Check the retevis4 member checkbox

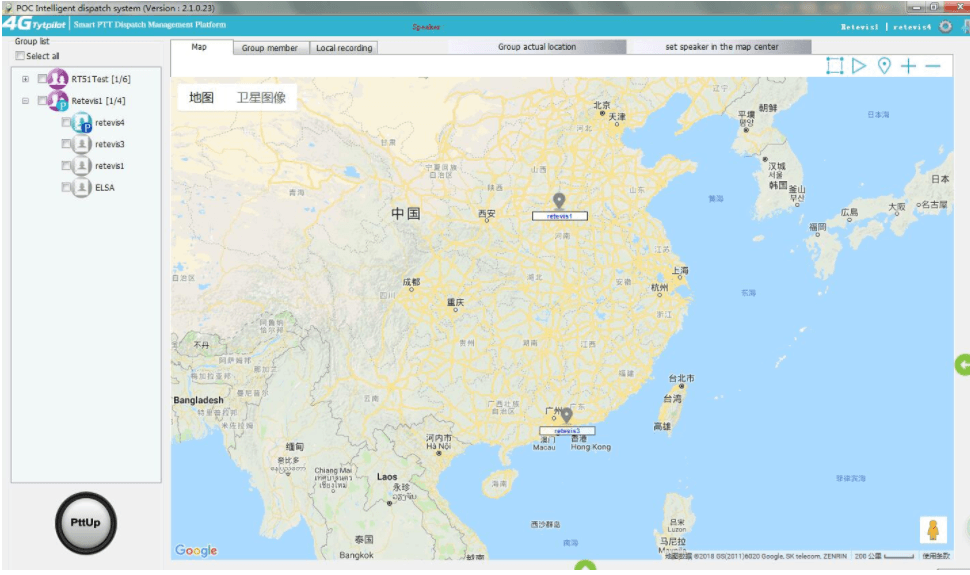click(x=66, y=123)
